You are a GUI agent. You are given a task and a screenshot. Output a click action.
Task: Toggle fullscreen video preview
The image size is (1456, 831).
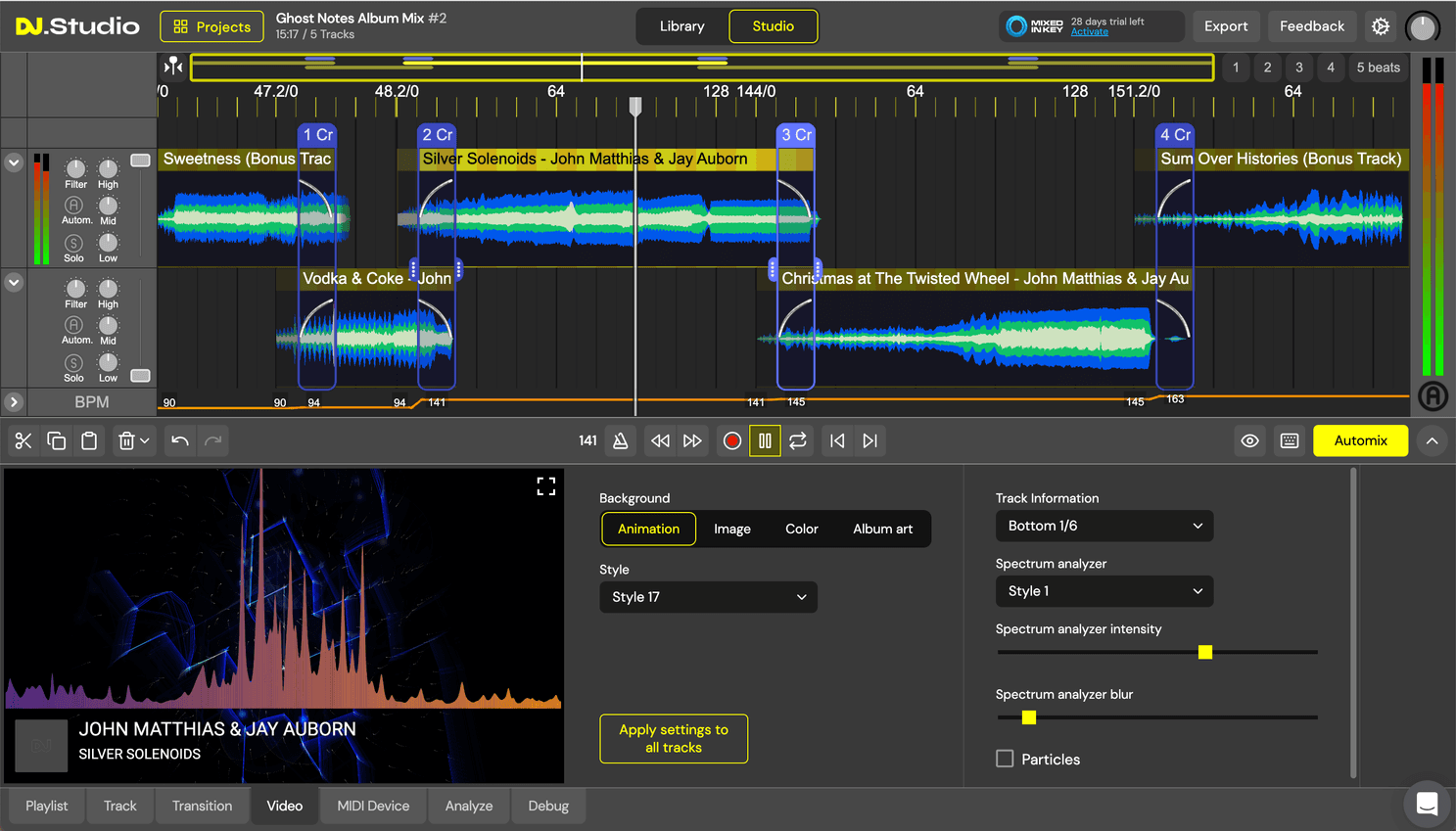point(546,486)
